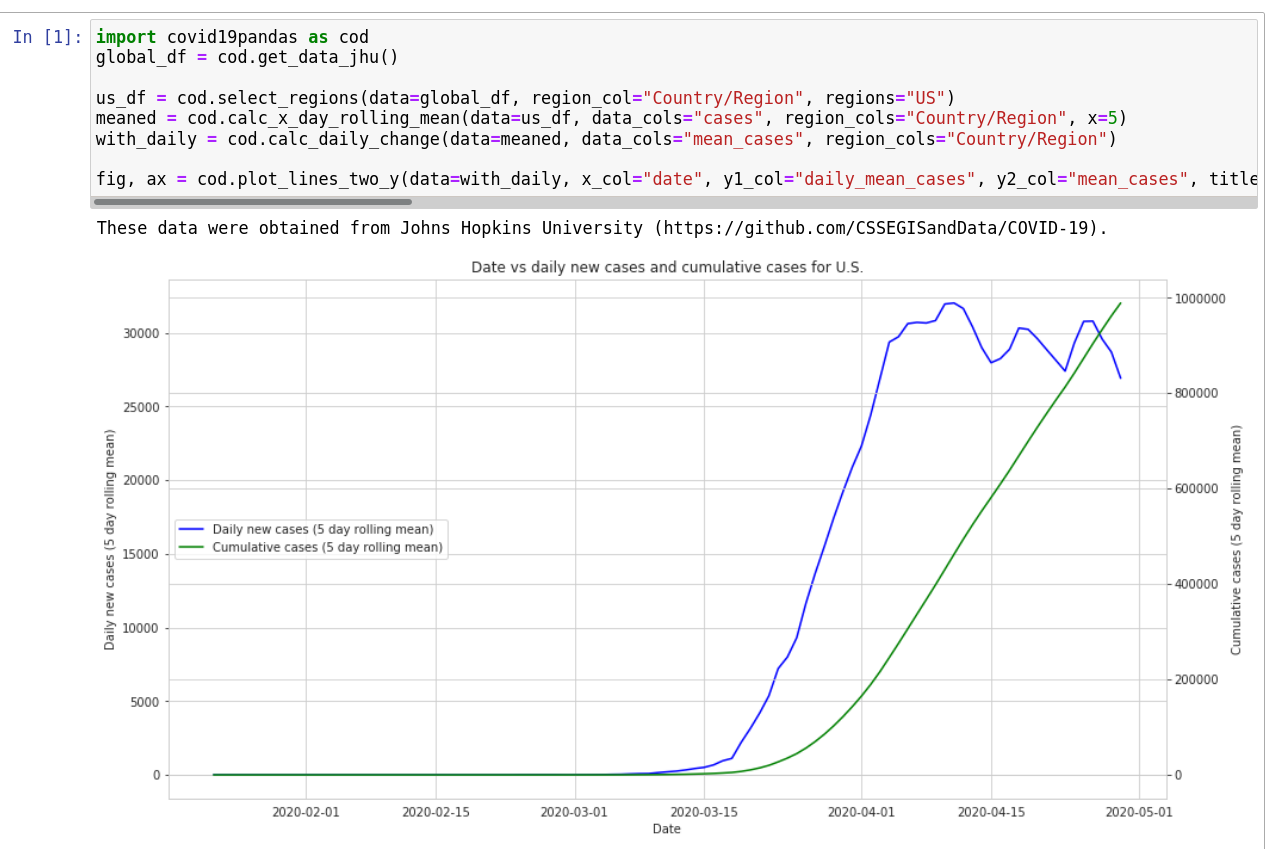Click the x-axis tick label 2020-05-01
The width and height of the screenshot is (1276, 849).
pyautogui.click(x=1139, y=812)
